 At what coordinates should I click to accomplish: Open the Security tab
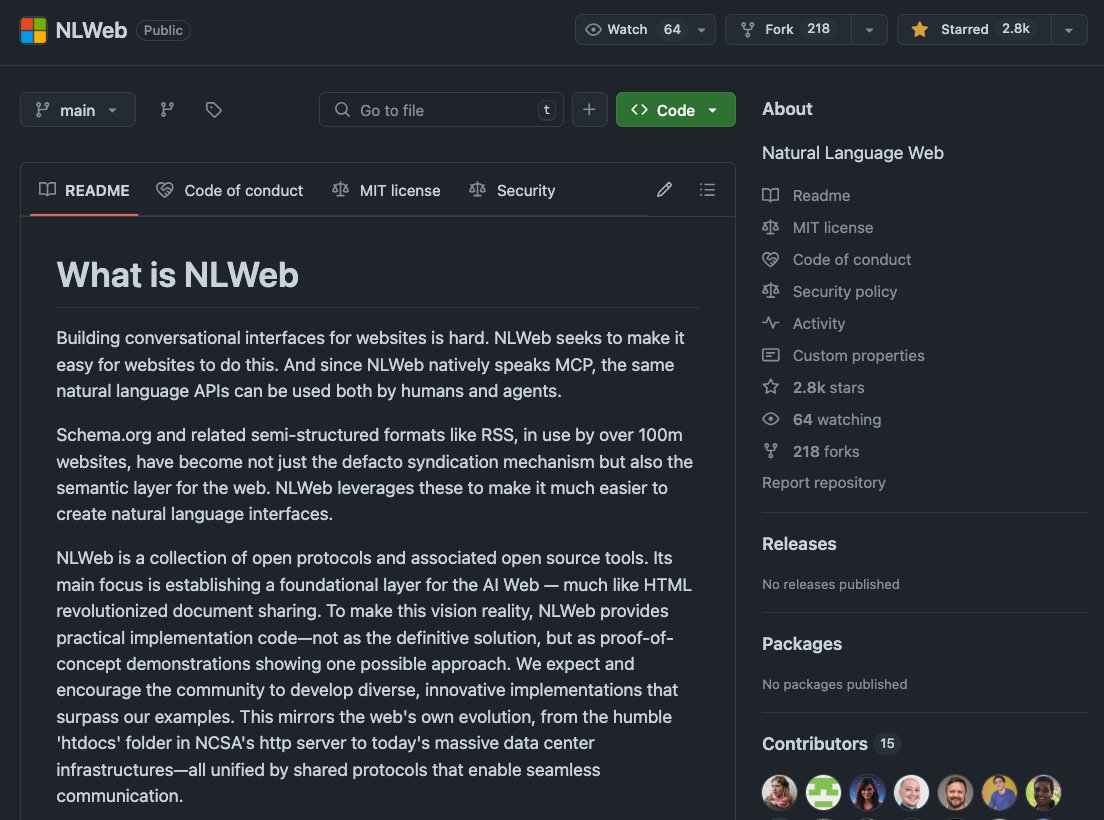point(513,190)
